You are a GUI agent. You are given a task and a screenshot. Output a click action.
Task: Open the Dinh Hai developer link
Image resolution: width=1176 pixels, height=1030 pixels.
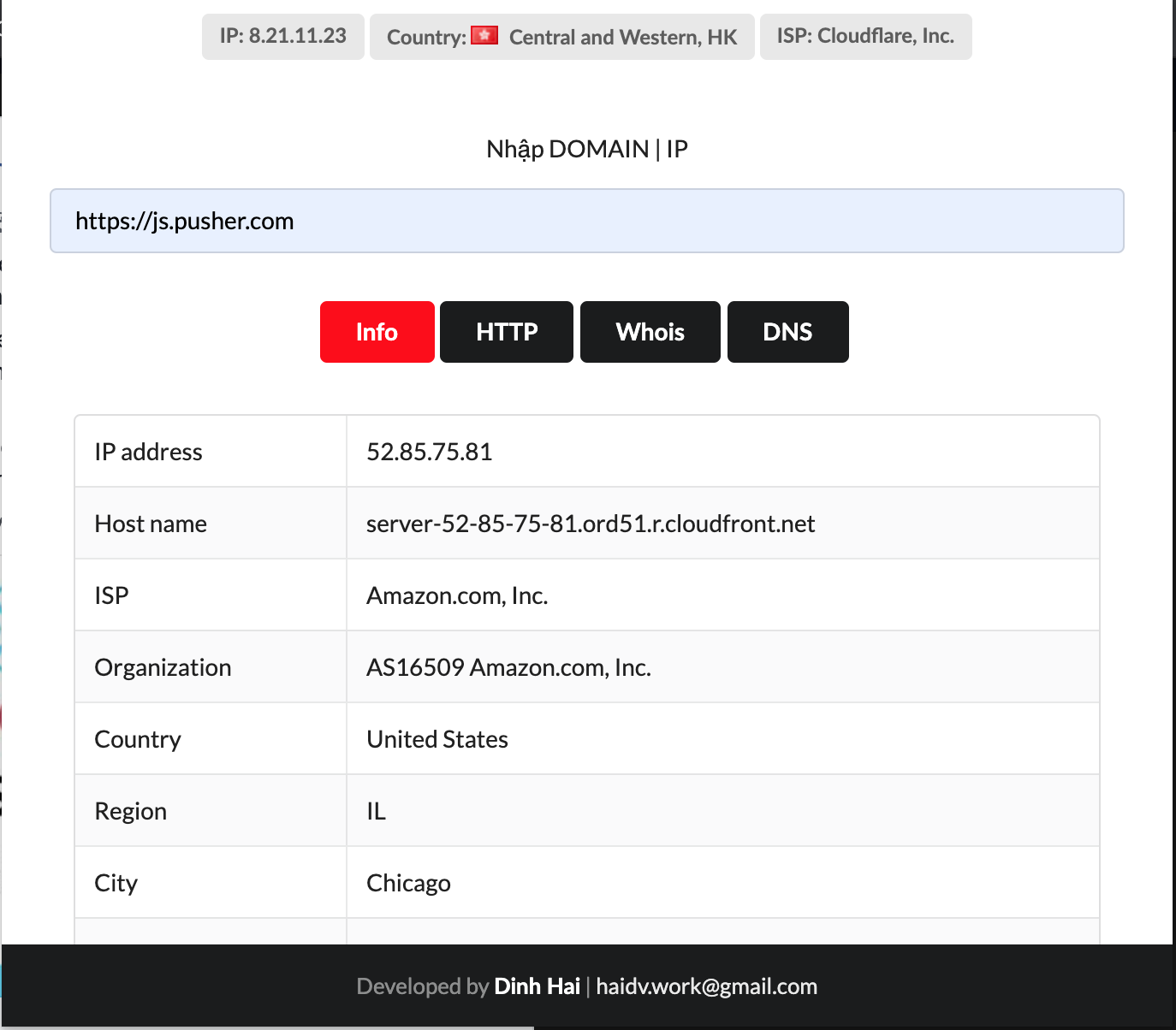(538, 986)
